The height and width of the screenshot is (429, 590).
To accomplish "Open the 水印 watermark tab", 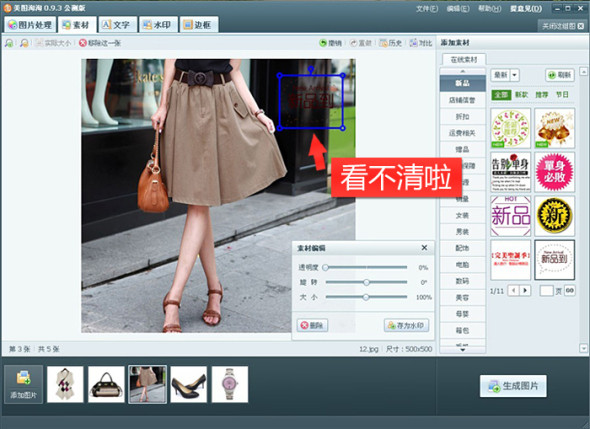I will [158, 25].
